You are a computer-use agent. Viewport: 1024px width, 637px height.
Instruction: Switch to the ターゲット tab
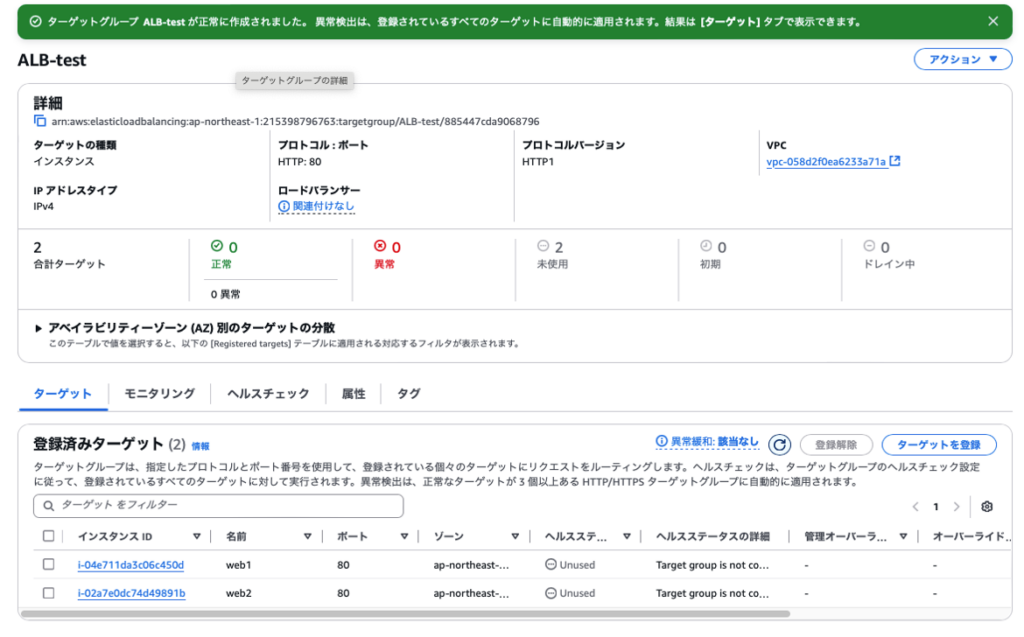point(63,394)
